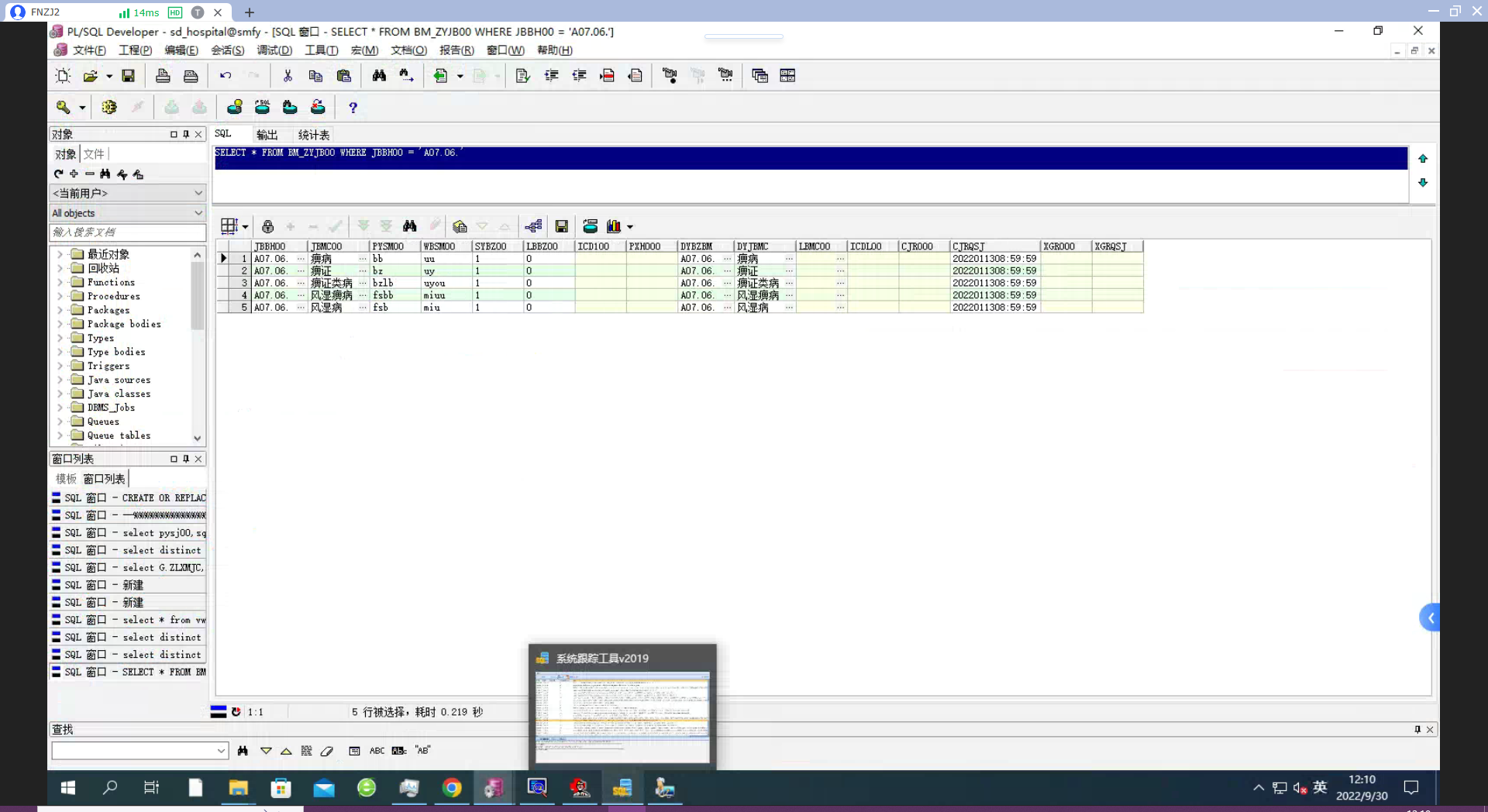
Task: Expand the Procedures tree folder
Action: (x=60, y=296)
